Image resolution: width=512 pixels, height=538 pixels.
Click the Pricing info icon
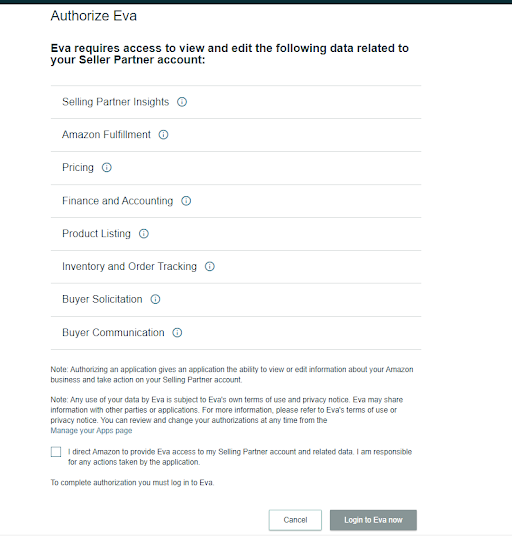point(107,167)
